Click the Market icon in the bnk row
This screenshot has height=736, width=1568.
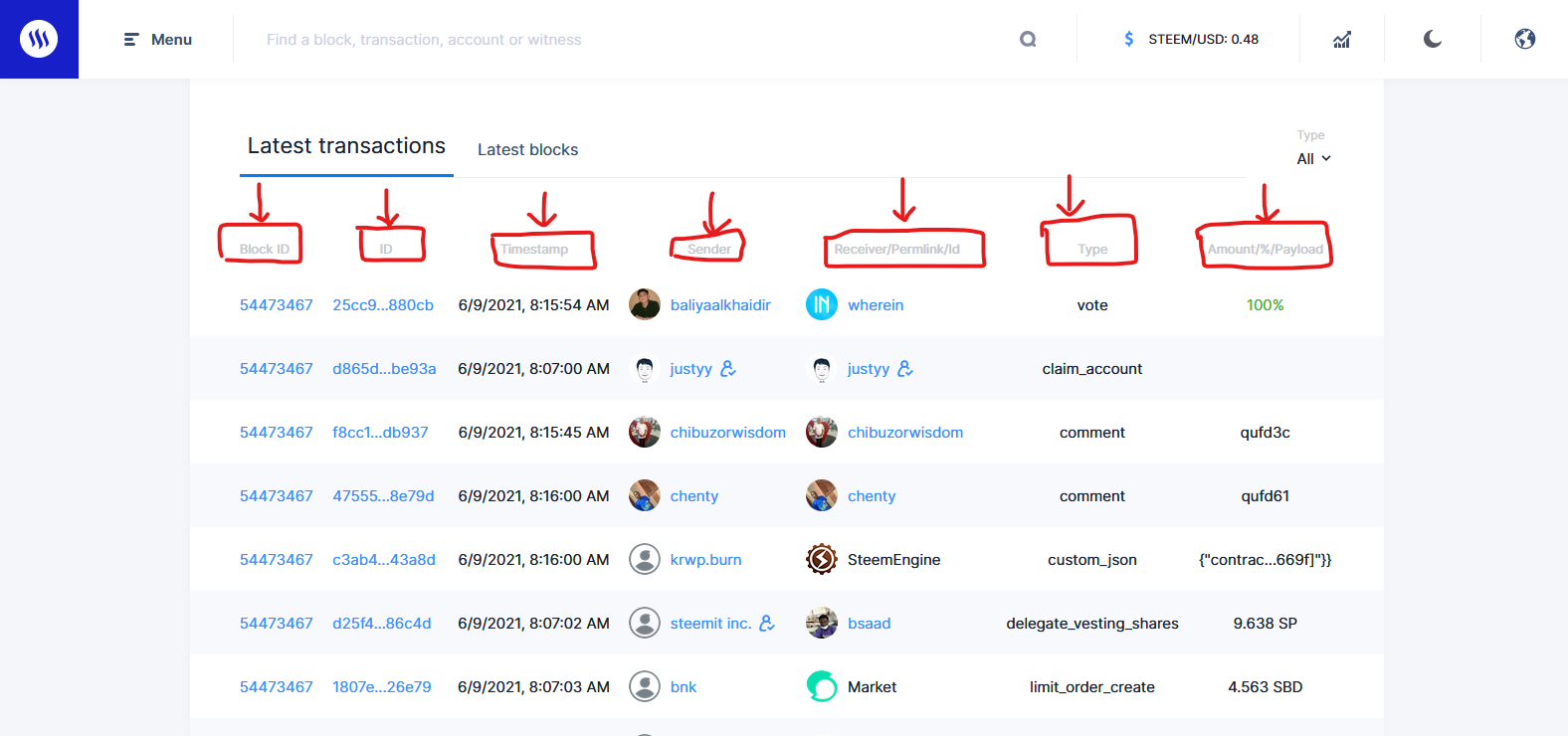pos(822,686)
